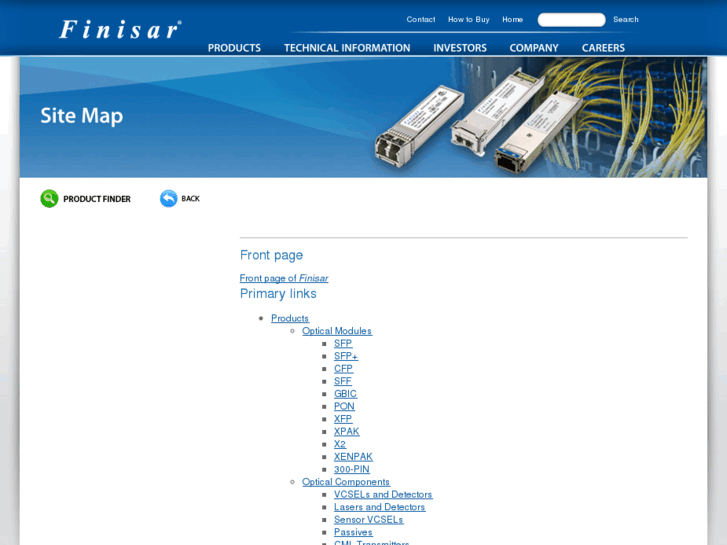Screen dimensions: 727x545
Task: Click the blue Back arrow icon
Action: (169, 199)
